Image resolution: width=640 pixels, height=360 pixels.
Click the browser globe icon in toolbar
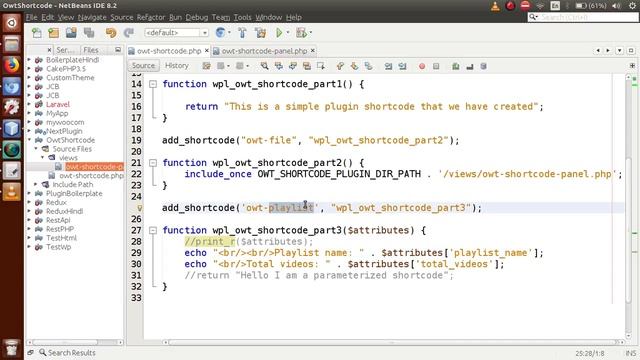[x=220, y=33]
